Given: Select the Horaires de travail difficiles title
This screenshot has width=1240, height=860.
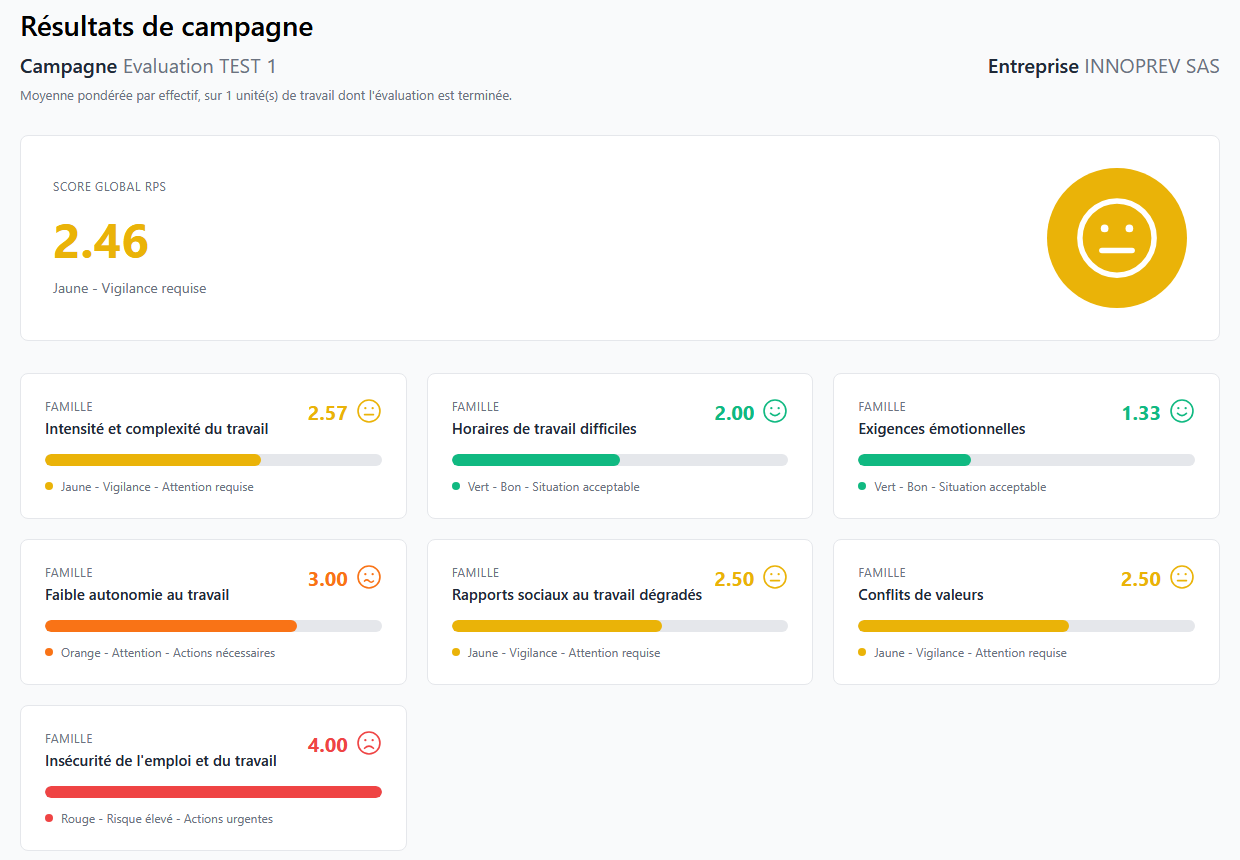Looking at the screenshot, I should click(x=544, y=429).
